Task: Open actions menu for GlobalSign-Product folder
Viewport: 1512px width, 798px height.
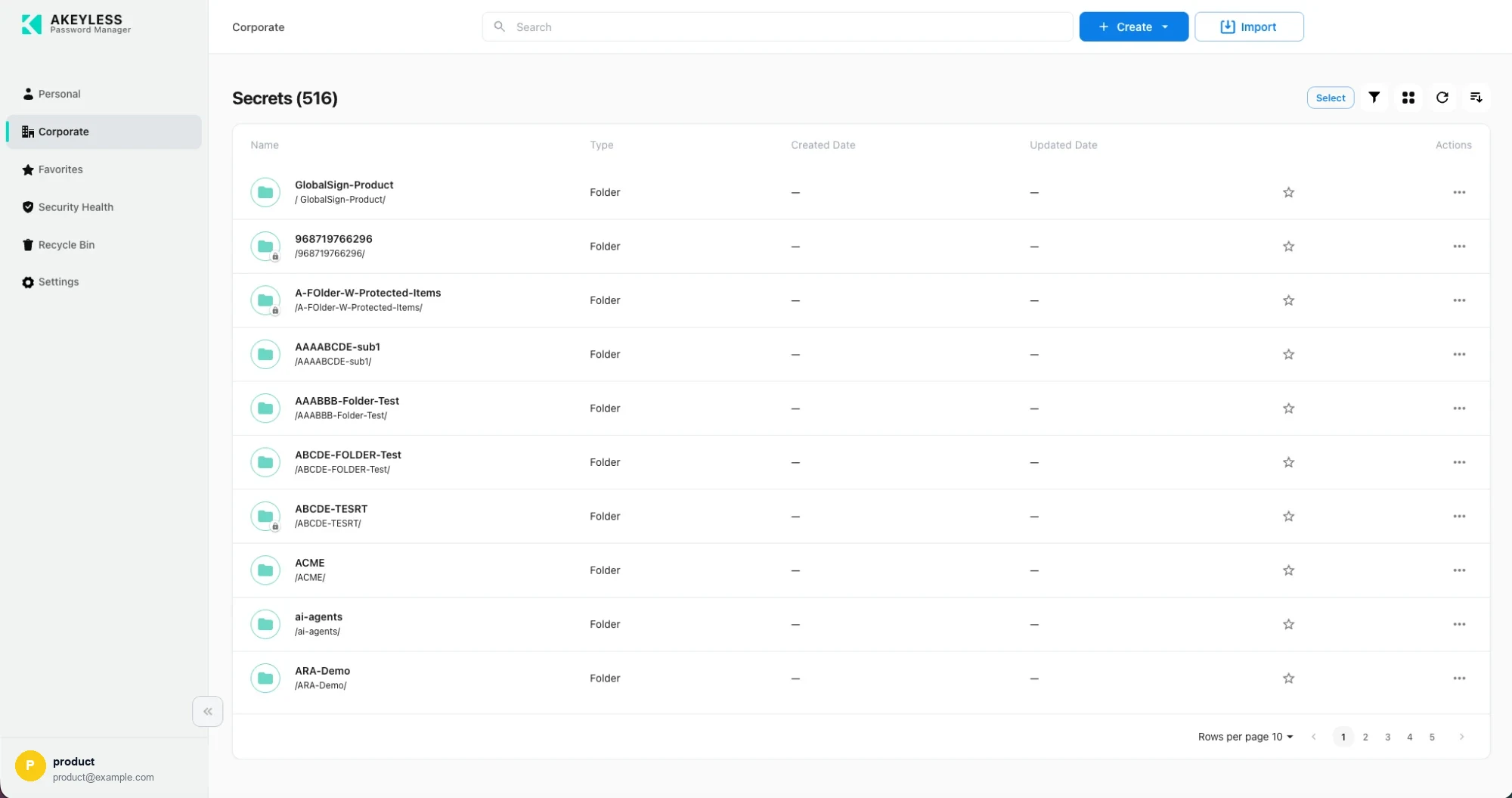Action: pyautogui.click(x=1458, y=192)
